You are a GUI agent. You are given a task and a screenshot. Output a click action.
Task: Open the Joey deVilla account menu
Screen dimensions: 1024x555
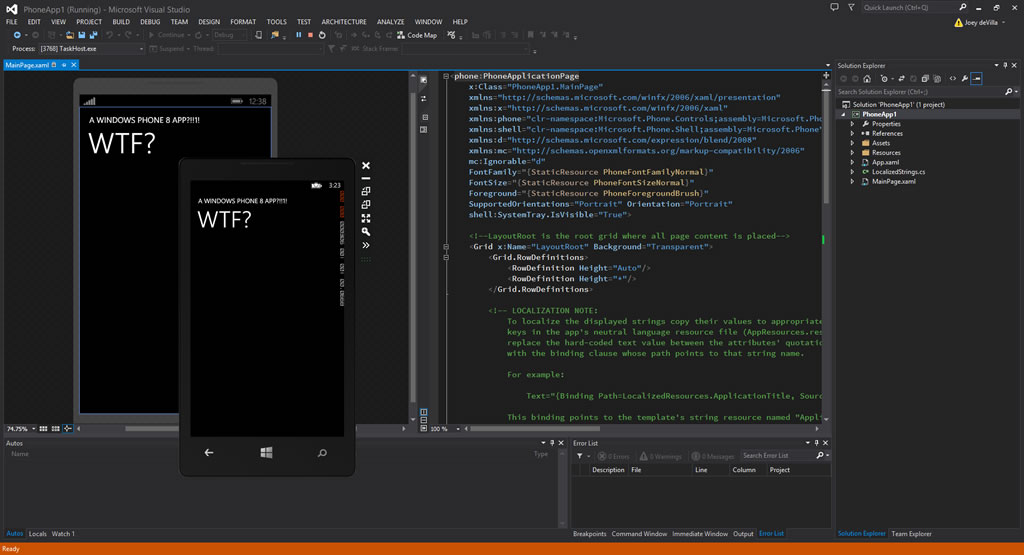tap(980, 22)
